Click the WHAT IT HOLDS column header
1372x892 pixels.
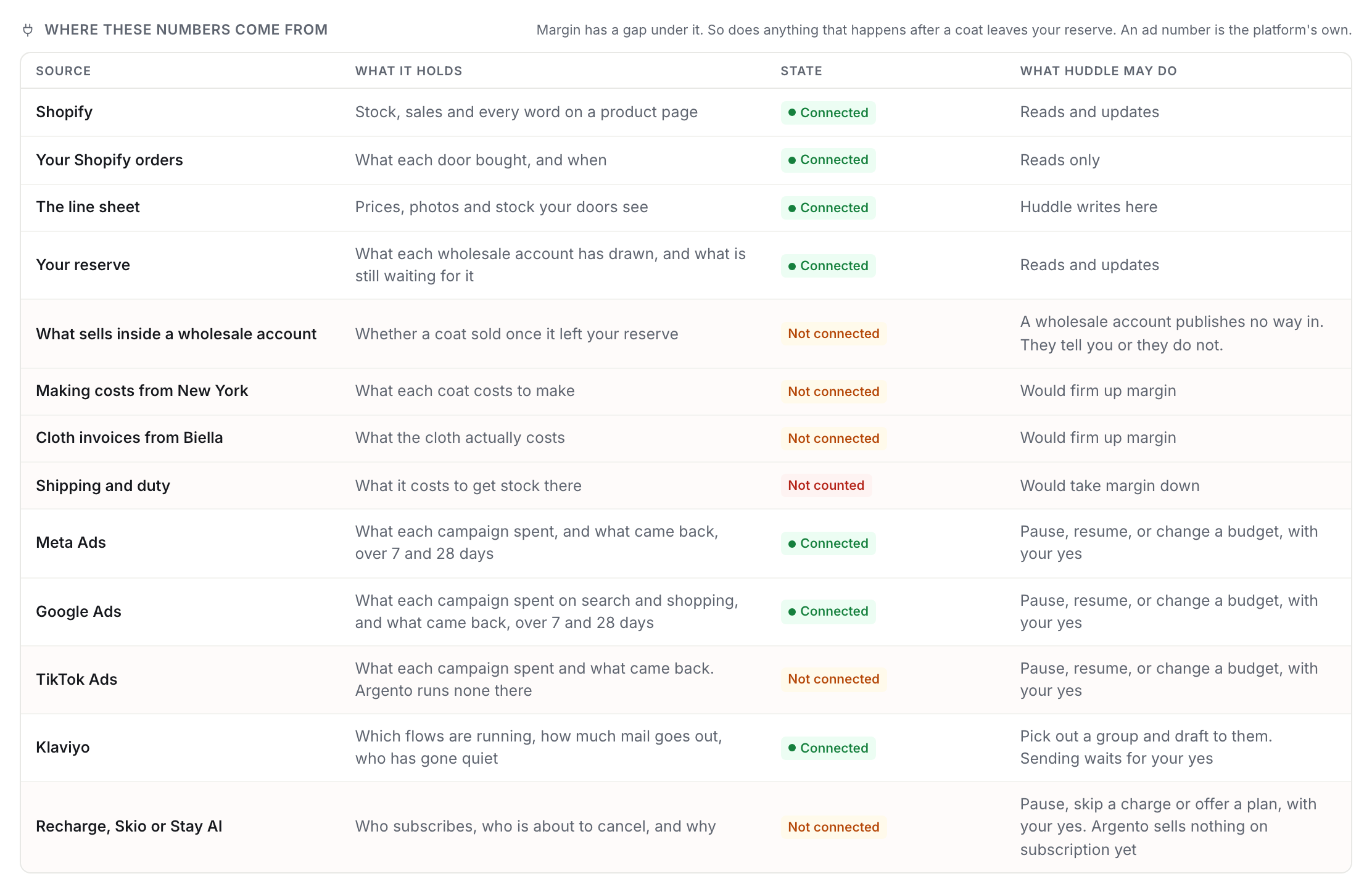408,71
